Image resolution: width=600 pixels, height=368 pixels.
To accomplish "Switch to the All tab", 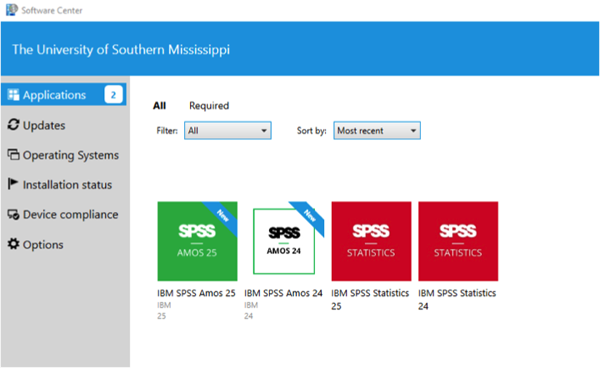I will point(160,106).
